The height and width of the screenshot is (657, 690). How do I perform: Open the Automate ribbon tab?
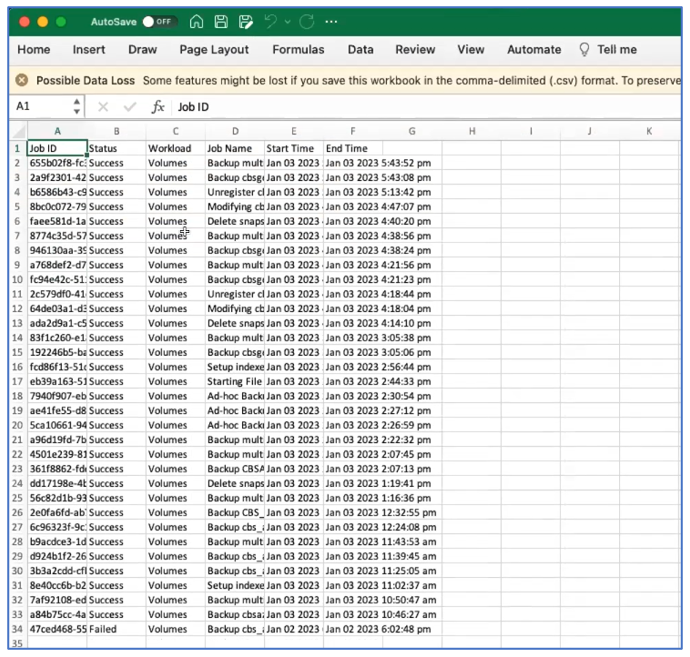(534, 49)
